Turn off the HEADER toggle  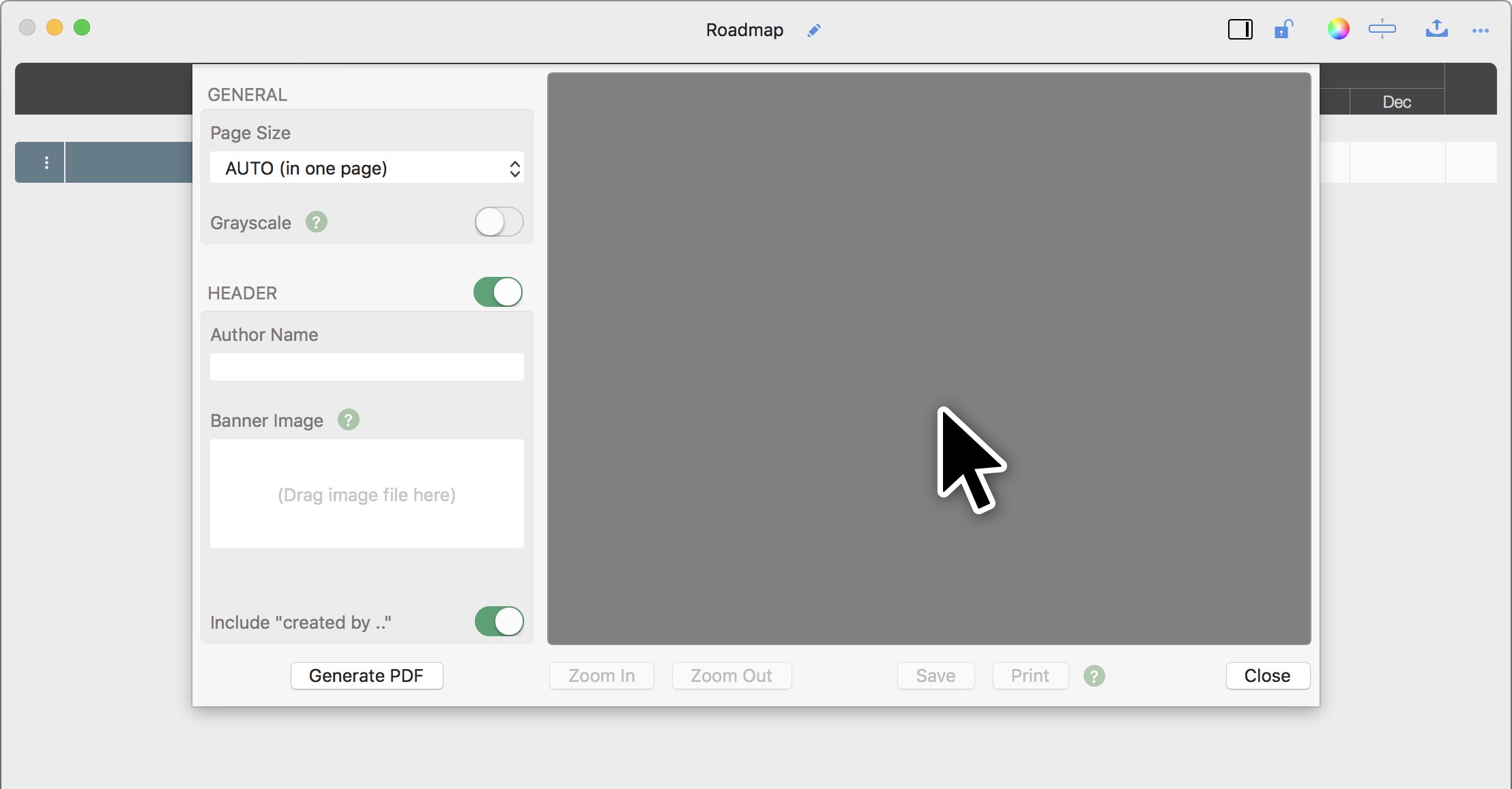498,293
